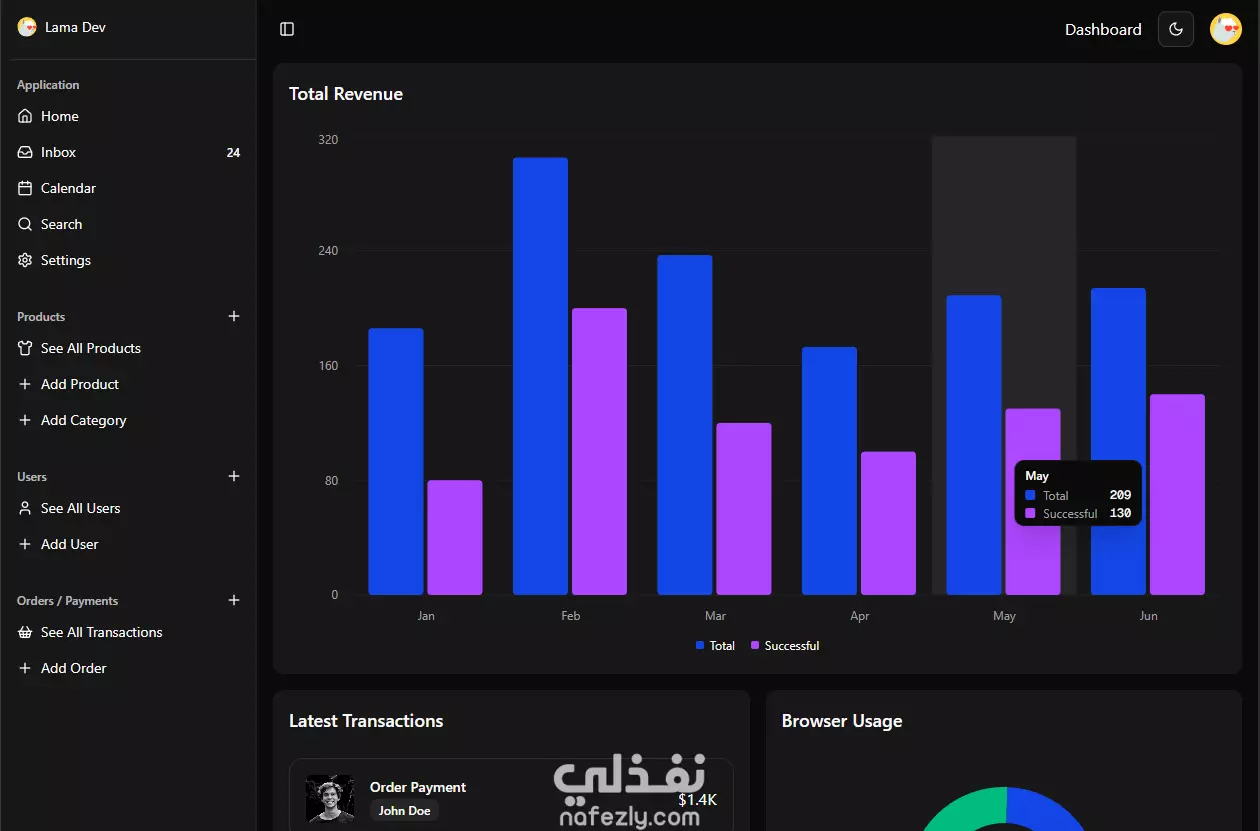Click the plus in Users section header
Viewport: 1260px width, 831px height.
[234, 476]
